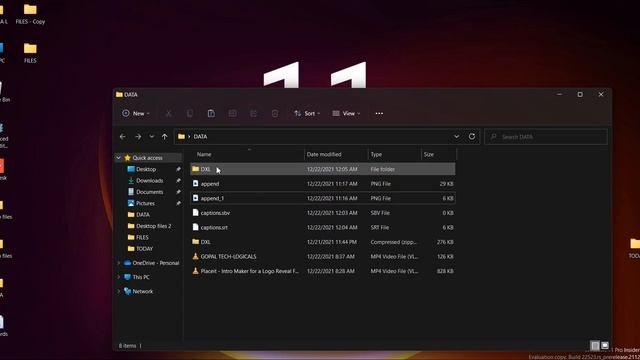Open This PC in sidebar
This screenshot has height=360, width=640.
point(141,277)
